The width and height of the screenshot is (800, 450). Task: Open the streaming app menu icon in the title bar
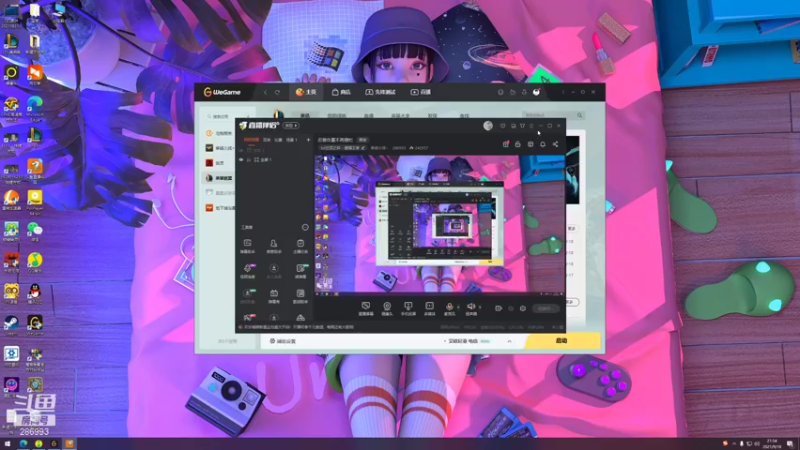pos(532,126)
